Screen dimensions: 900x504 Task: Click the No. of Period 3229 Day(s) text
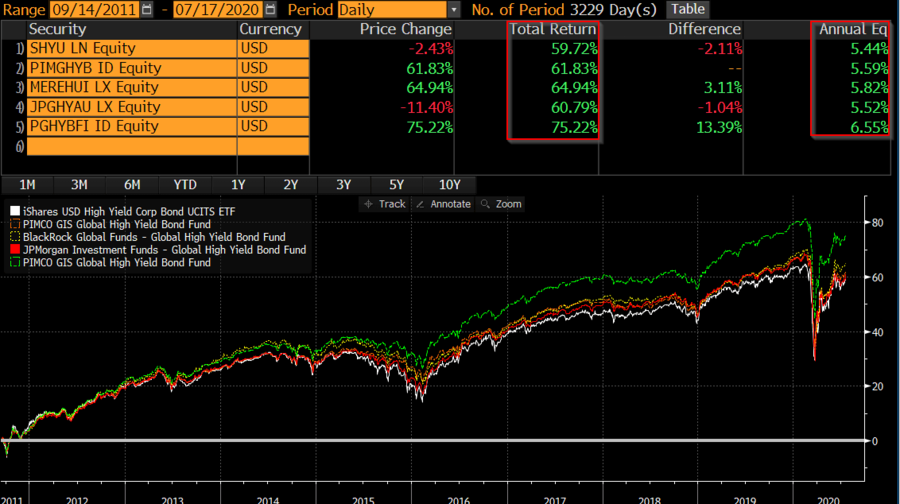coord(564,10)
